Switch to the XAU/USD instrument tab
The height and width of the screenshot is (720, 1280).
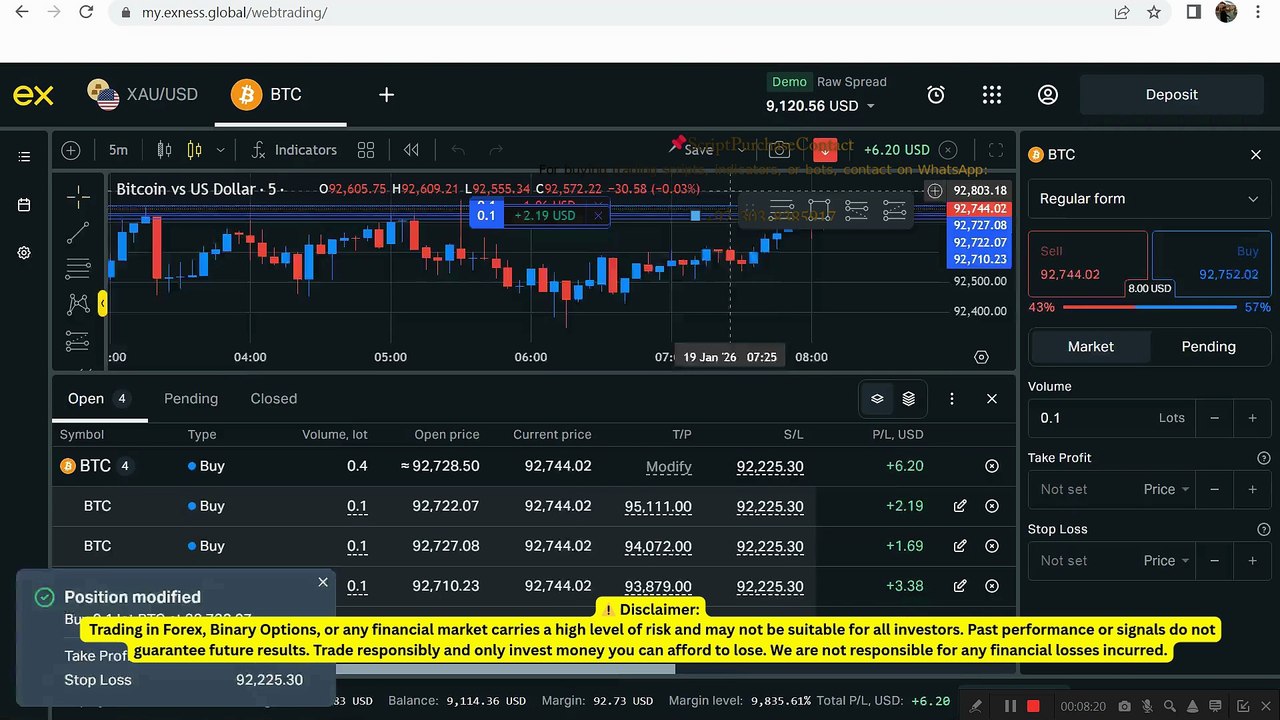pos(143,95)
